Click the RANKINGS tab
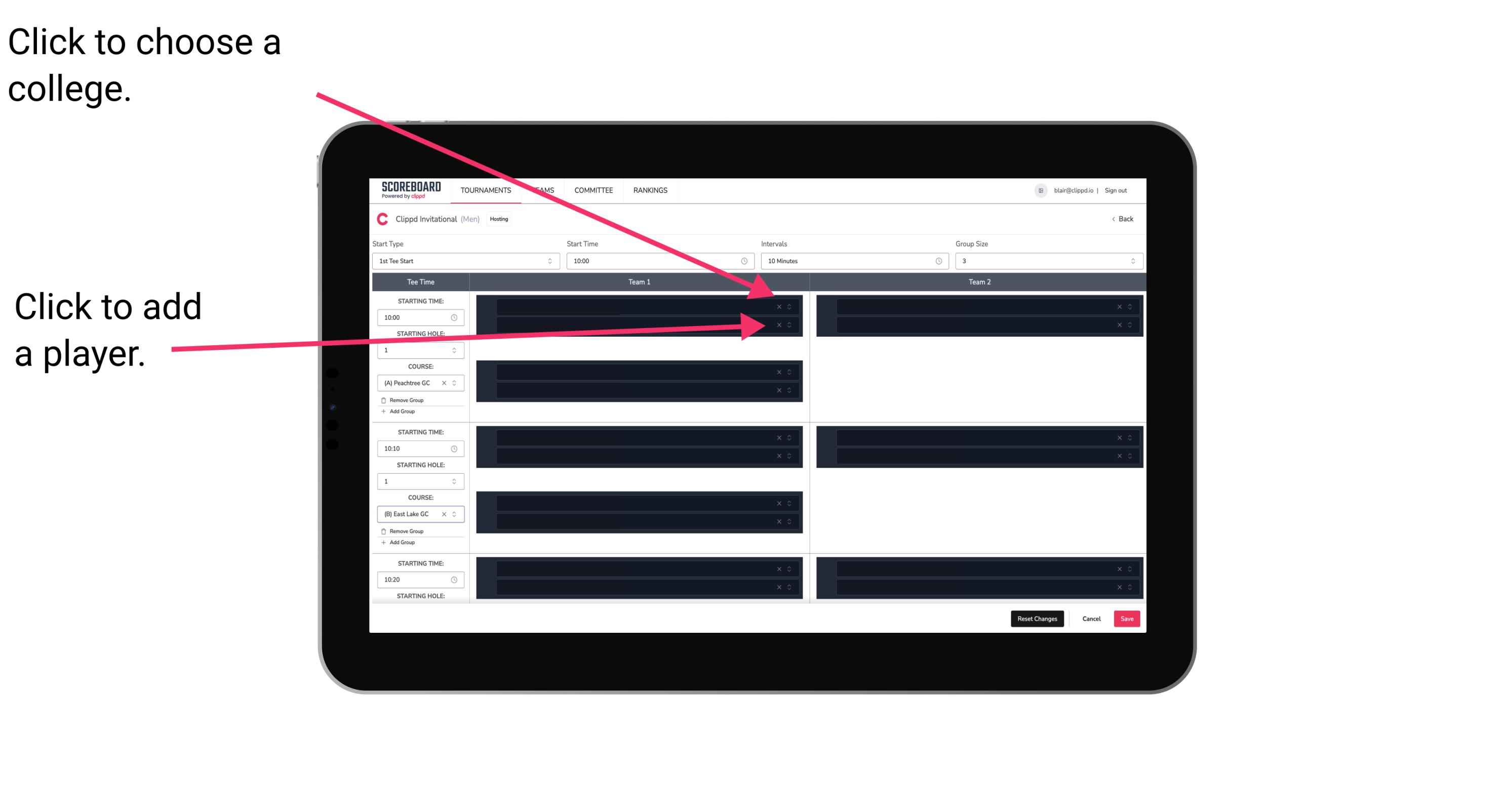Image resolution: width=1510 pixels, height=812 pixels. pos(653,191)
